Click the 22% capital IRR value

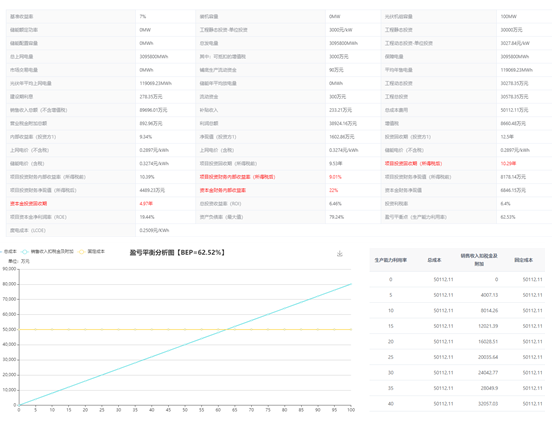333,190
